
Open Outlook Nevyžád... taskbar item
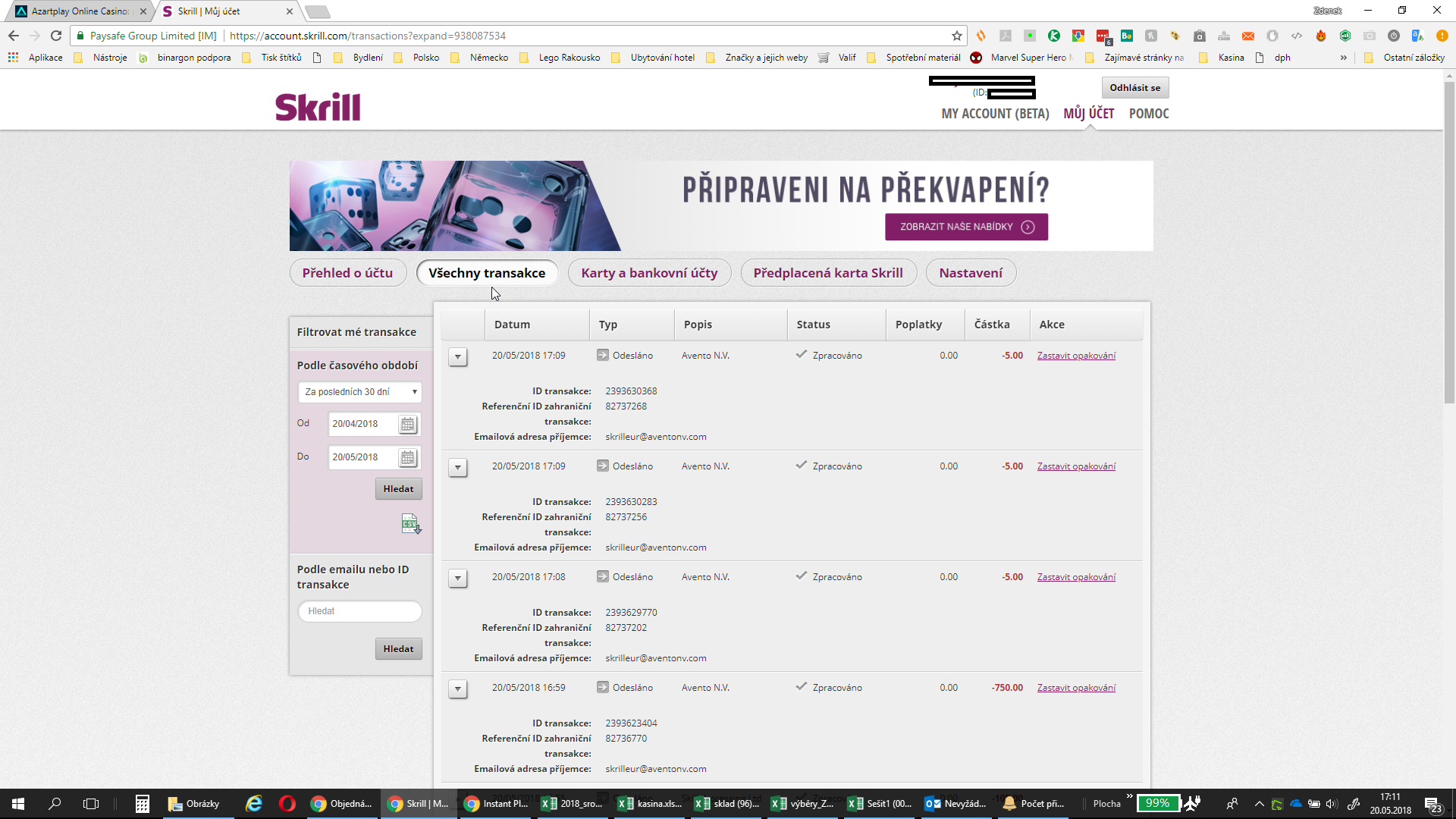click(x=956, y=804)
